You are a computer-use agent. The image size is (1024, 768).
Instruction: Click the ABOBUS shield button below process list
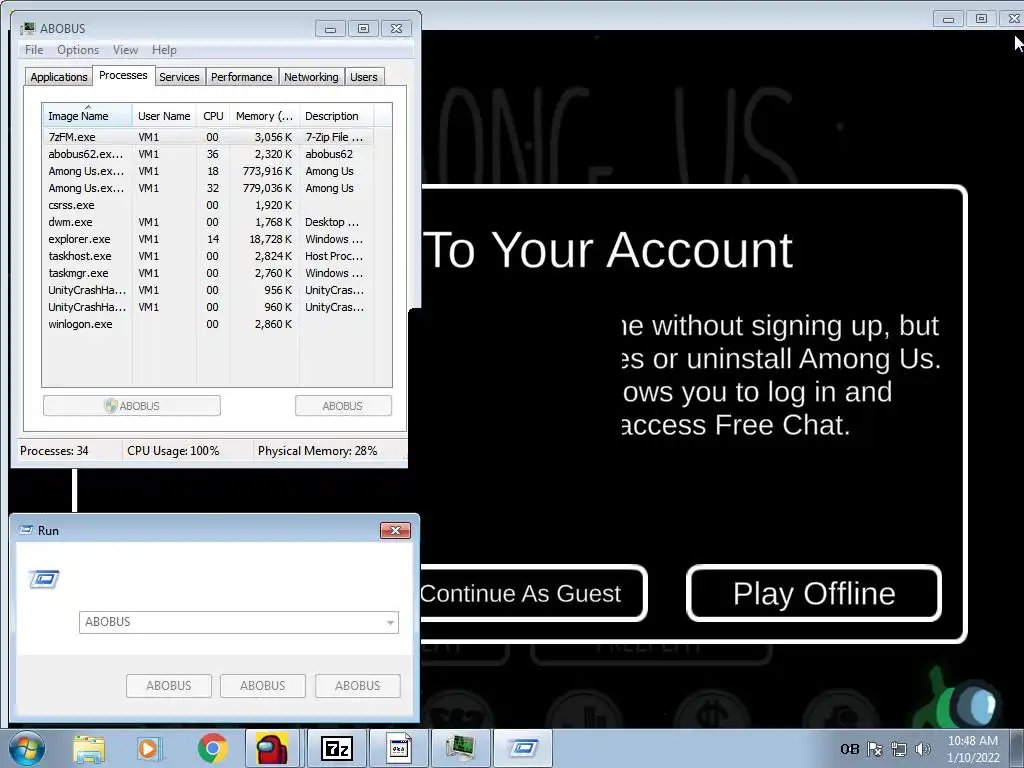(132, 406)
